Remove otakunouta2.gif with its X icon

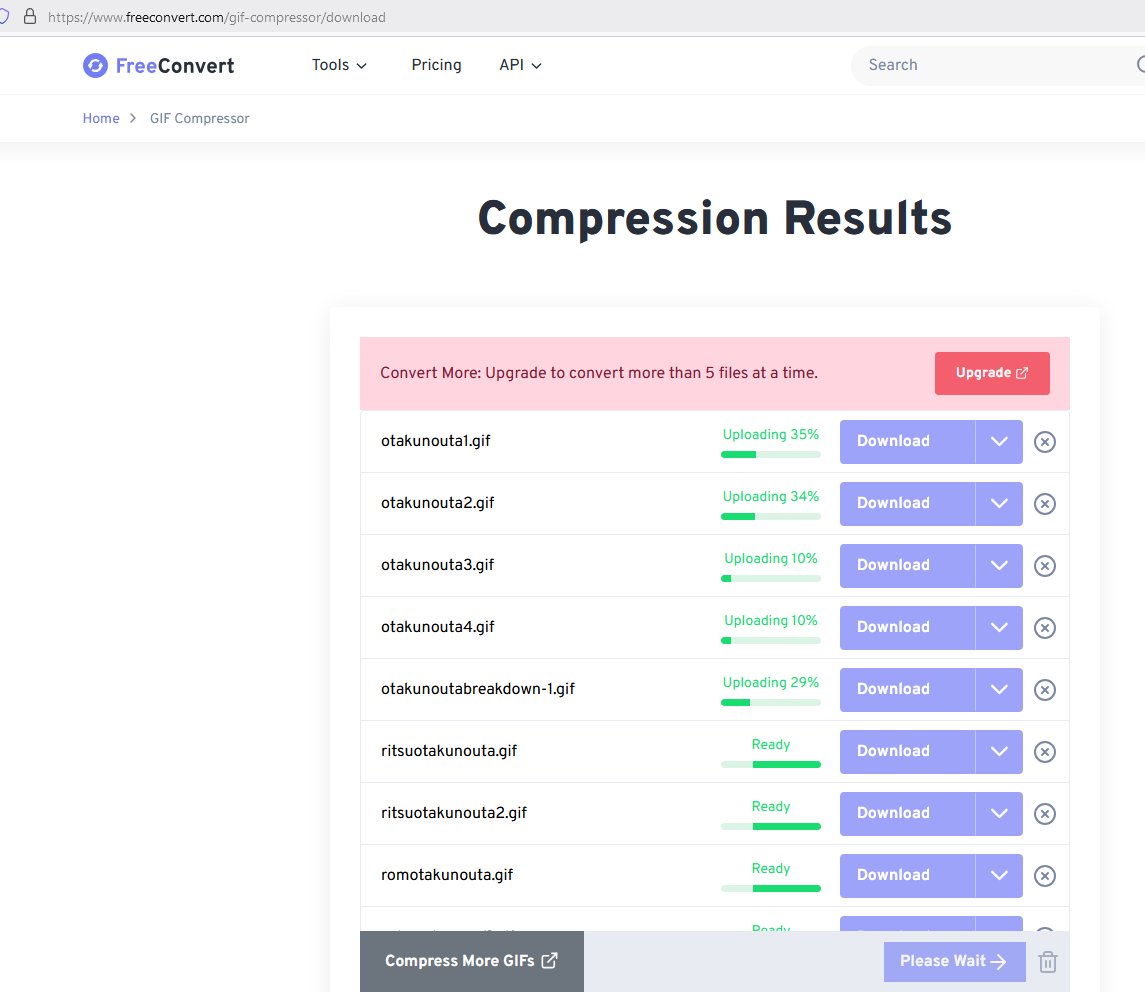(x=1044, y=504)
